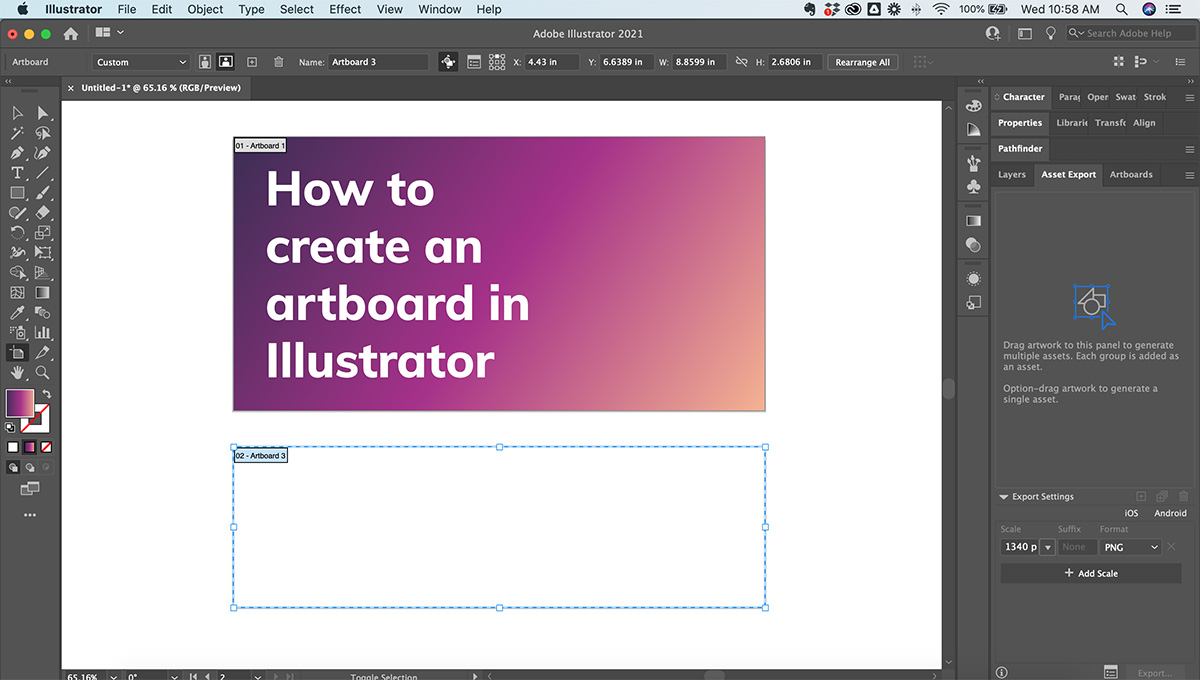
Task: Toggle Move/Copy Artwork with Artboard
Action: [x=448, y=62]
